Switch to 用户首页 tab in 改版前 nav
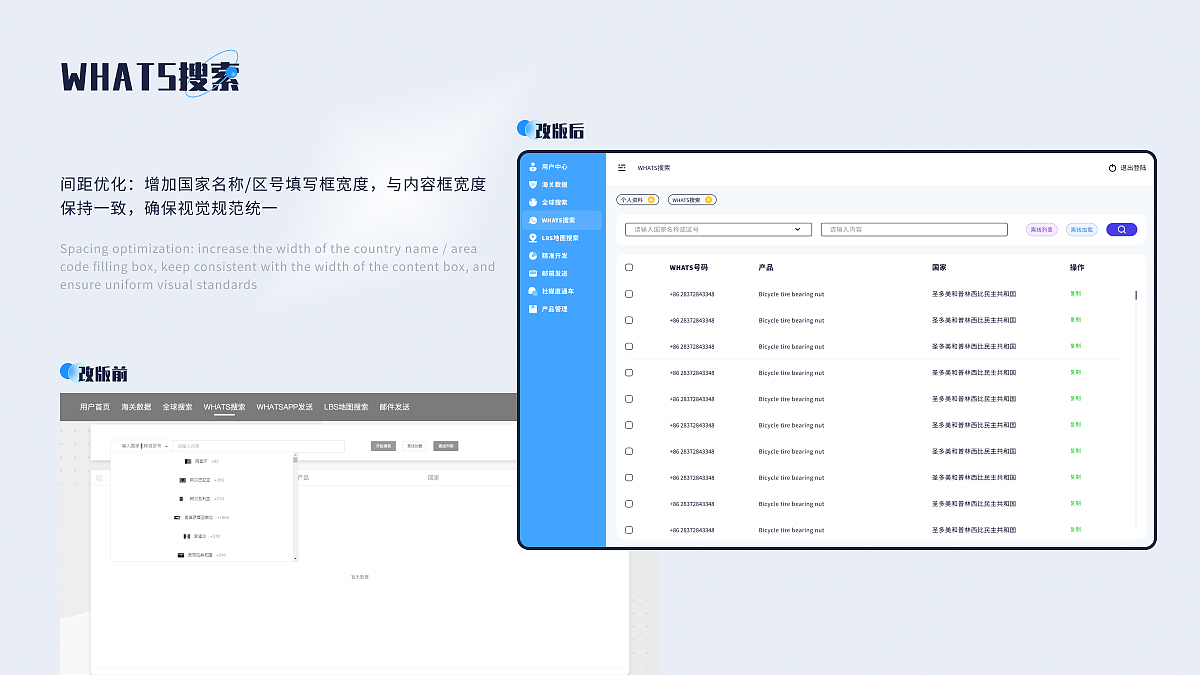The image size is (1200, 675). pyautogui.click(x=95, y=407)
